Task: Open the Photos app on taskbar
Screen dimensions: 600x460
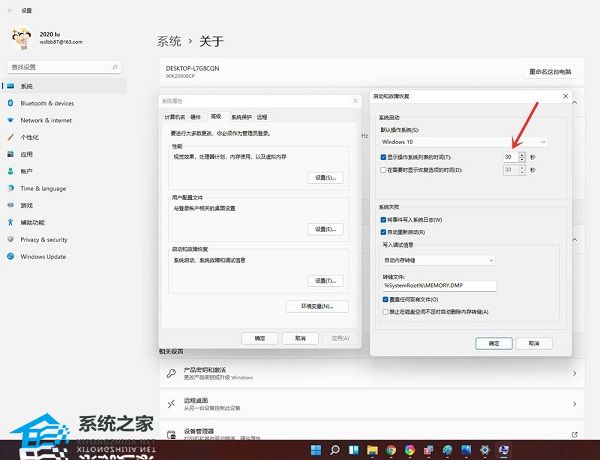Action: (x=466, y=450)
